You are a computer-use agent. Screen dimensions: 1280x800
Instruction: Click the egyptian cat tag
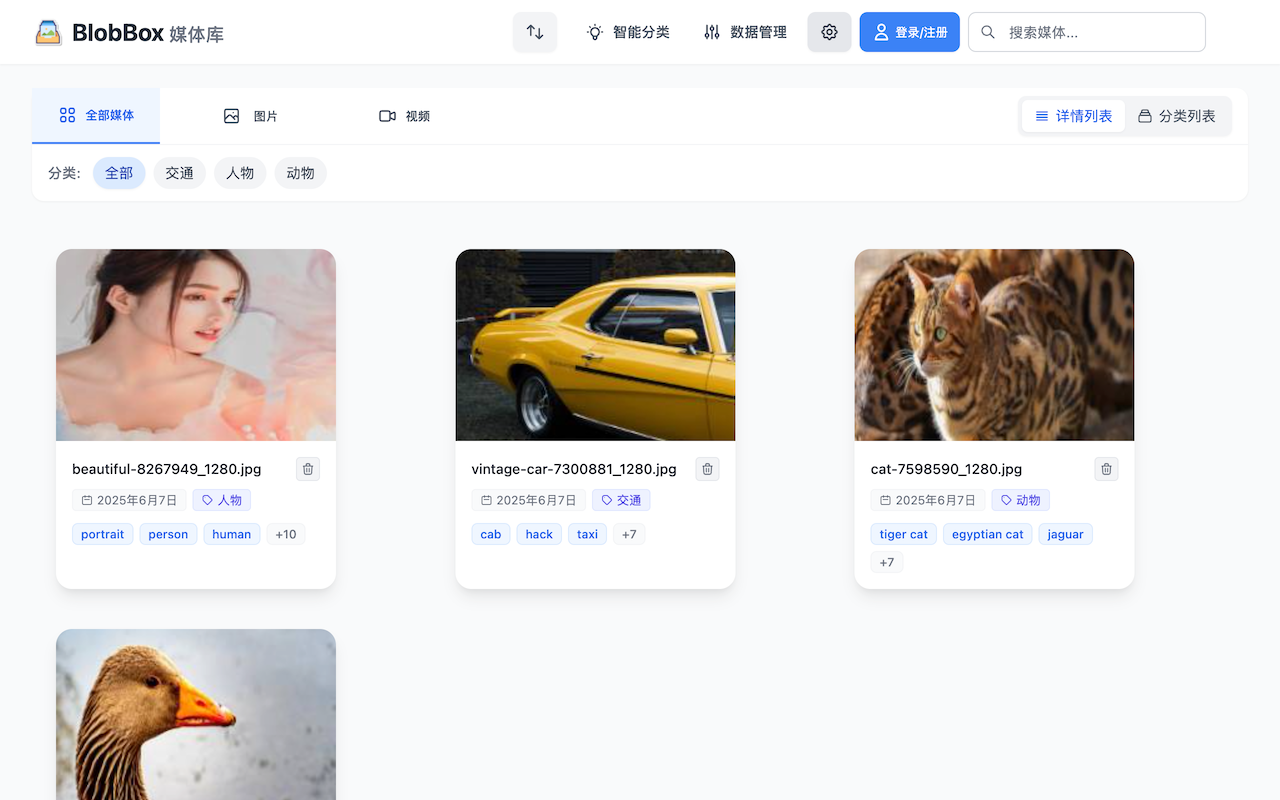(987, 534)
